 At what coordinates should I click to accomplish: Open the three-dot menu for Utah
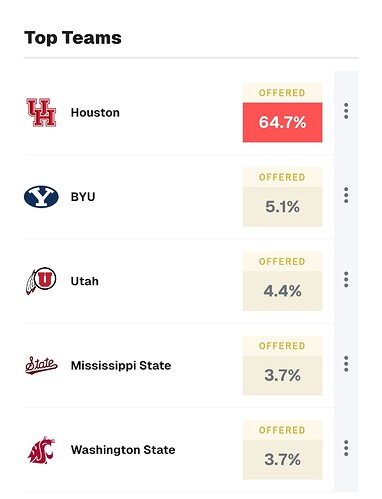346,279
